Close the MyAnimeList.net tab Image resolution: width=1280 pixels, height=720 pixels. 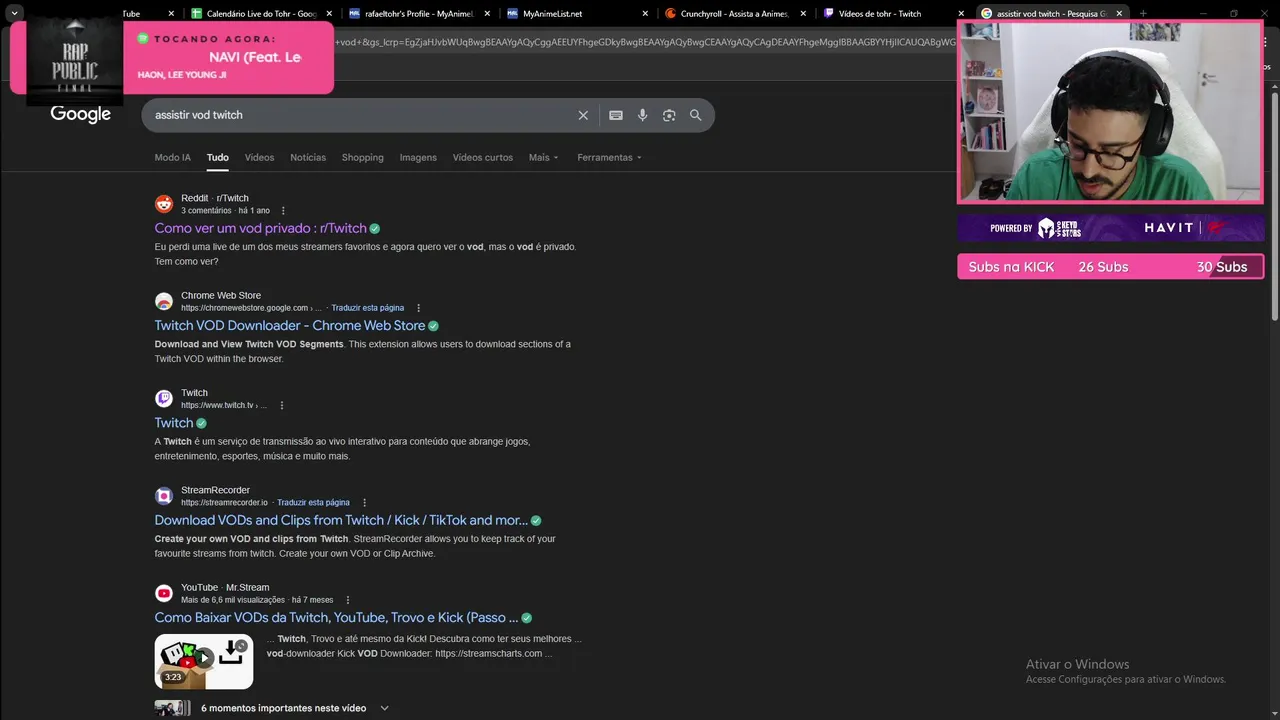pos(644,14)
